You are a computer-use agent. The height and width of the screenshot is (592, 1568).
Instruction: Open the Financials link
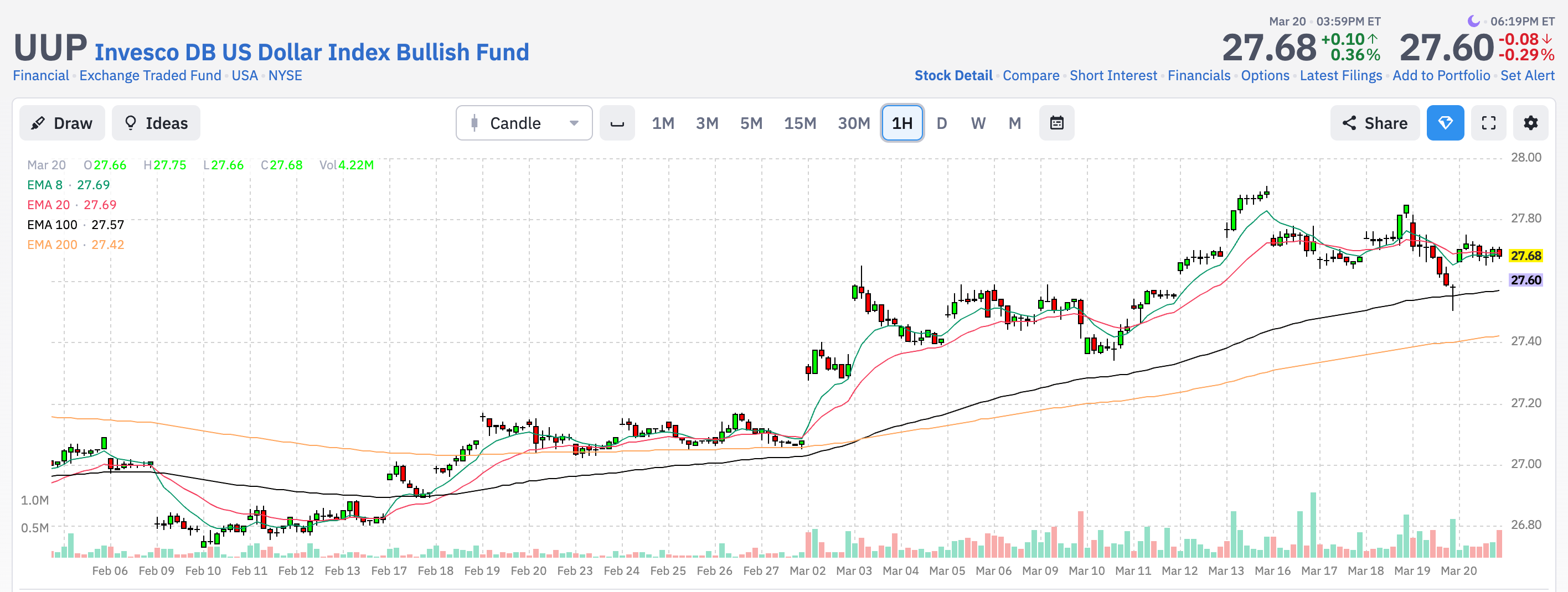(1199, 75)
